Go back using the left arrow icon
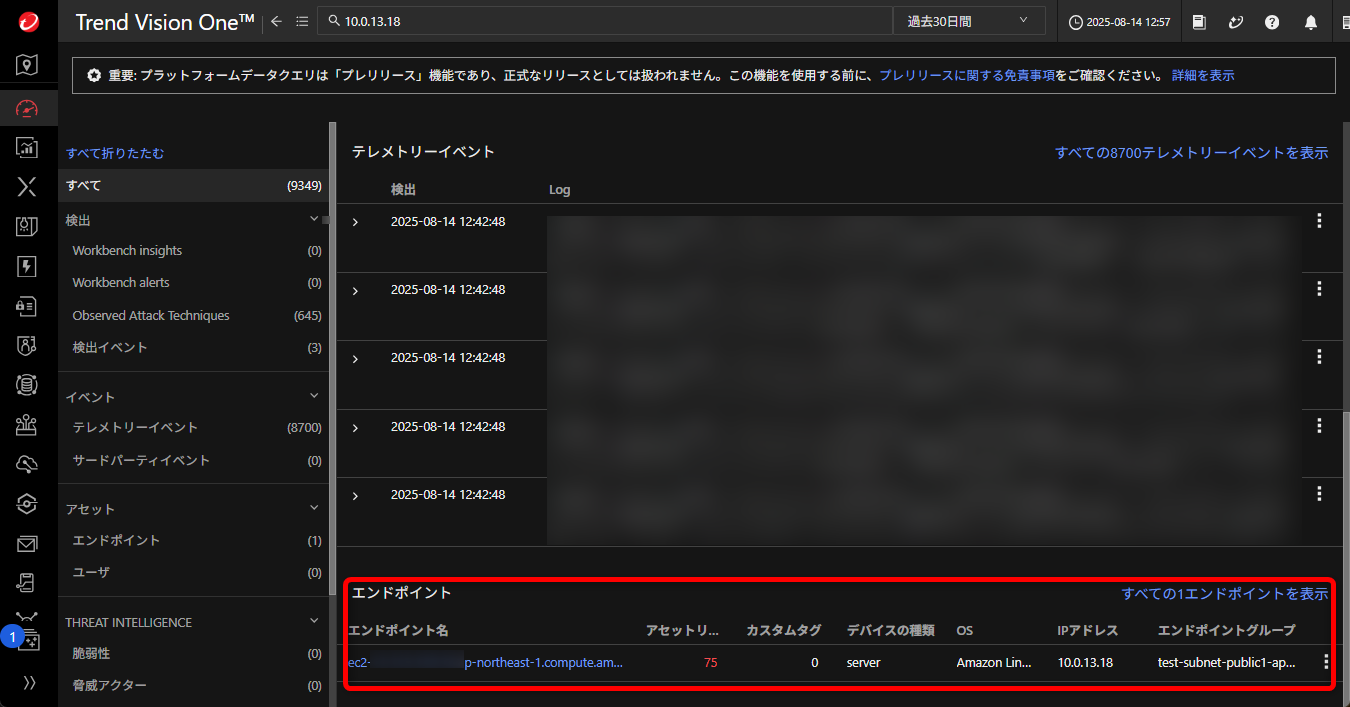1350x707 pixels. (277, 21)
